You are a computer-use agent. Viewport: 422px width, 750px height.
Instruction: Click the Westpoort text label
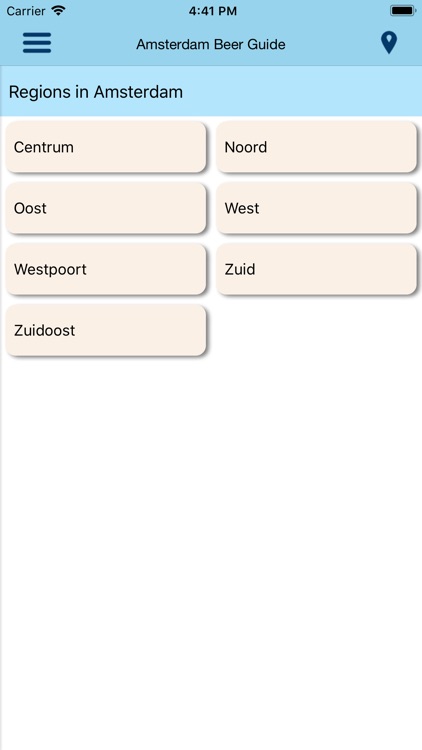50,270
